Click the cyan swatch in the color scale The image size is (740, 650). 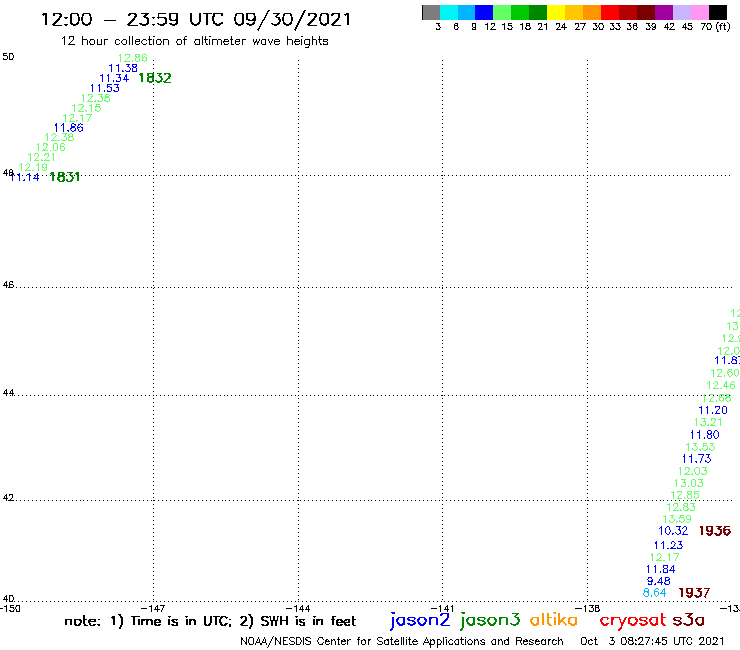point(449,12)
